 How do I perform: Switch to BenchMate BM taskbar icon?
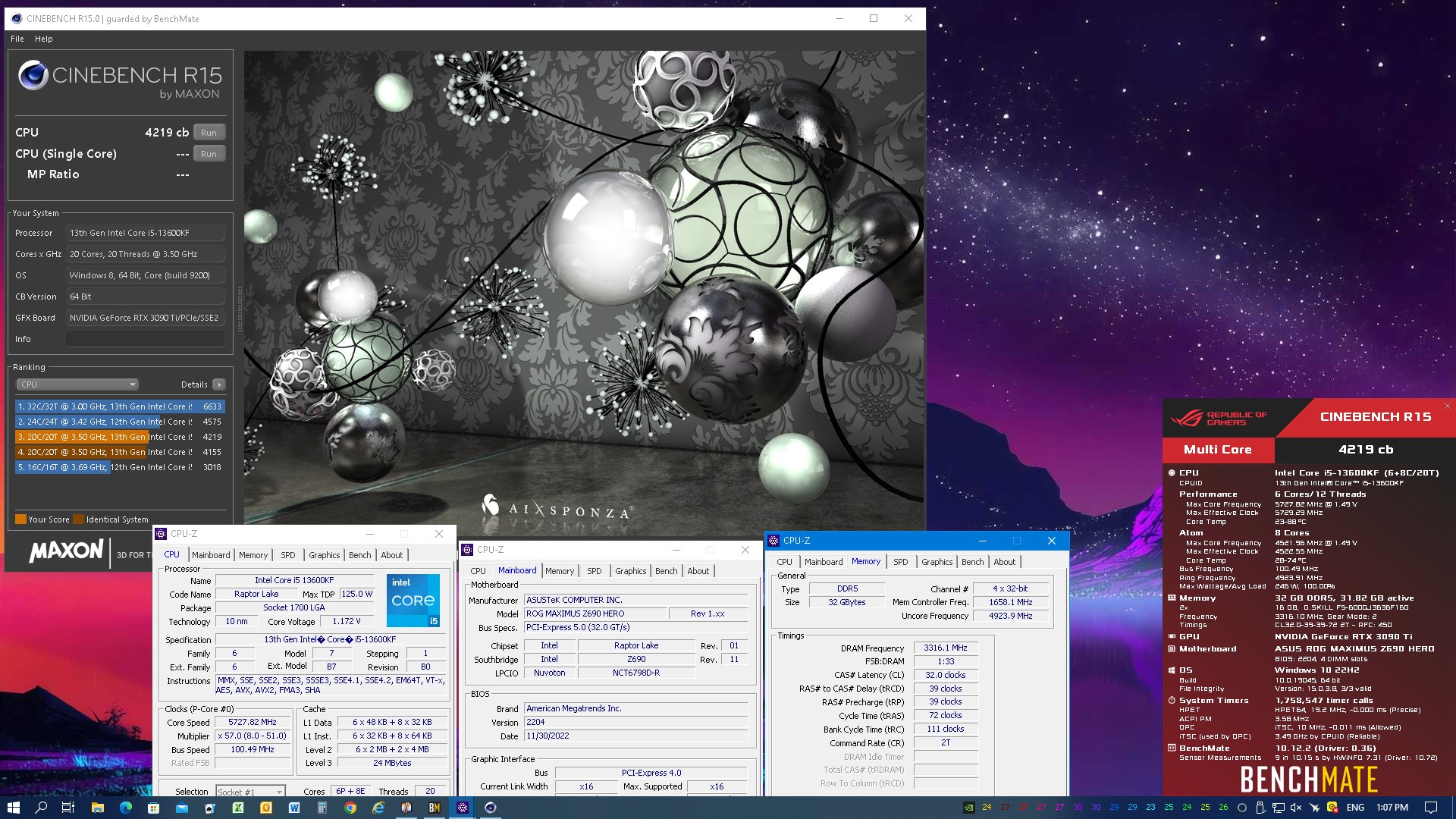tap(435, 808)
